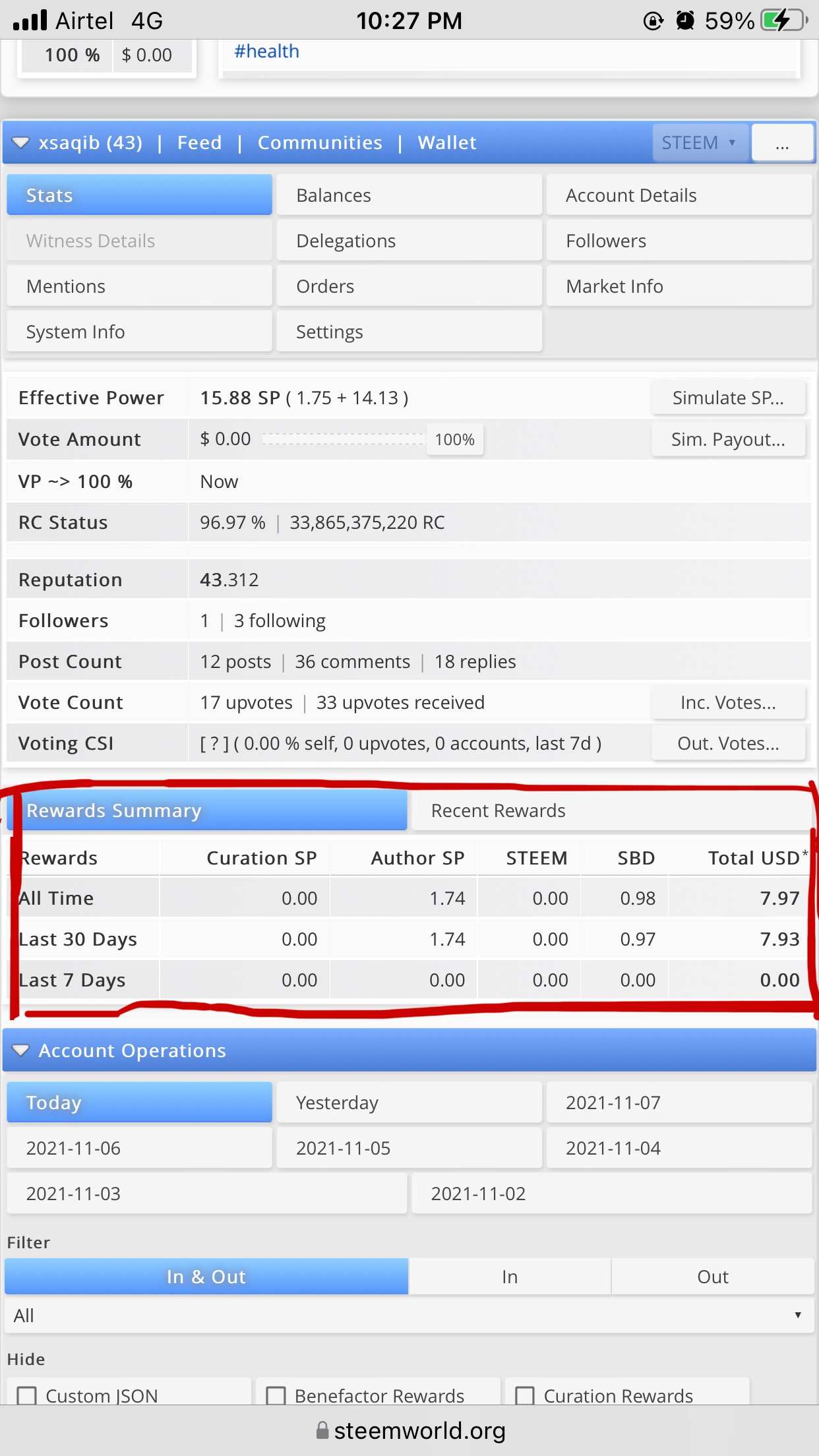
Task: Open the Mentions tab
Action: coord(139,286)
